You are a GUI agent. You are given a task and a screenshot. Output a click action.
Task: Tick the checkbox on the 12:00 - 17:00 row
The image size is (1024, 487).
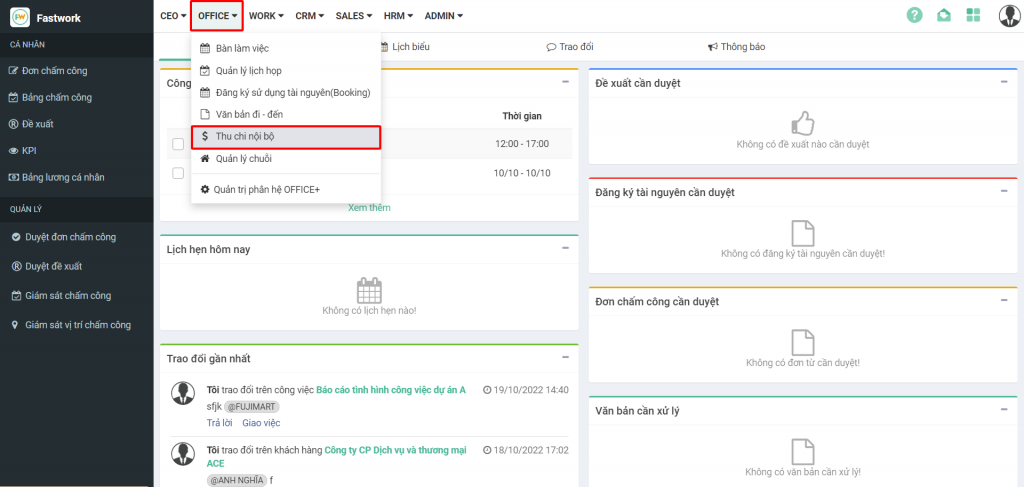click(178, 144)
